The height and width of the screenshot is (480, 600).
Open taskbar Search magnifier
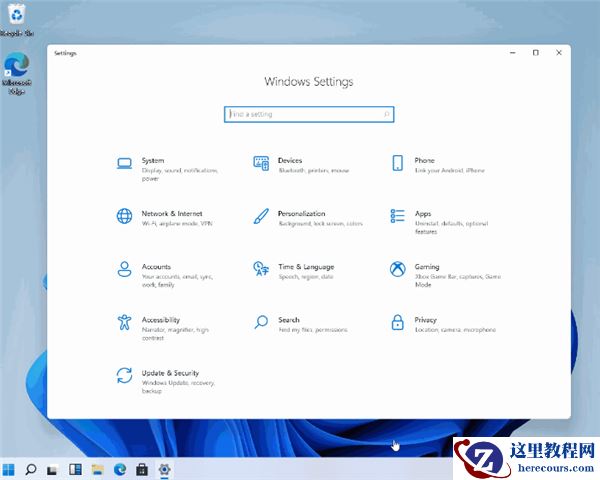click(31, 469)
